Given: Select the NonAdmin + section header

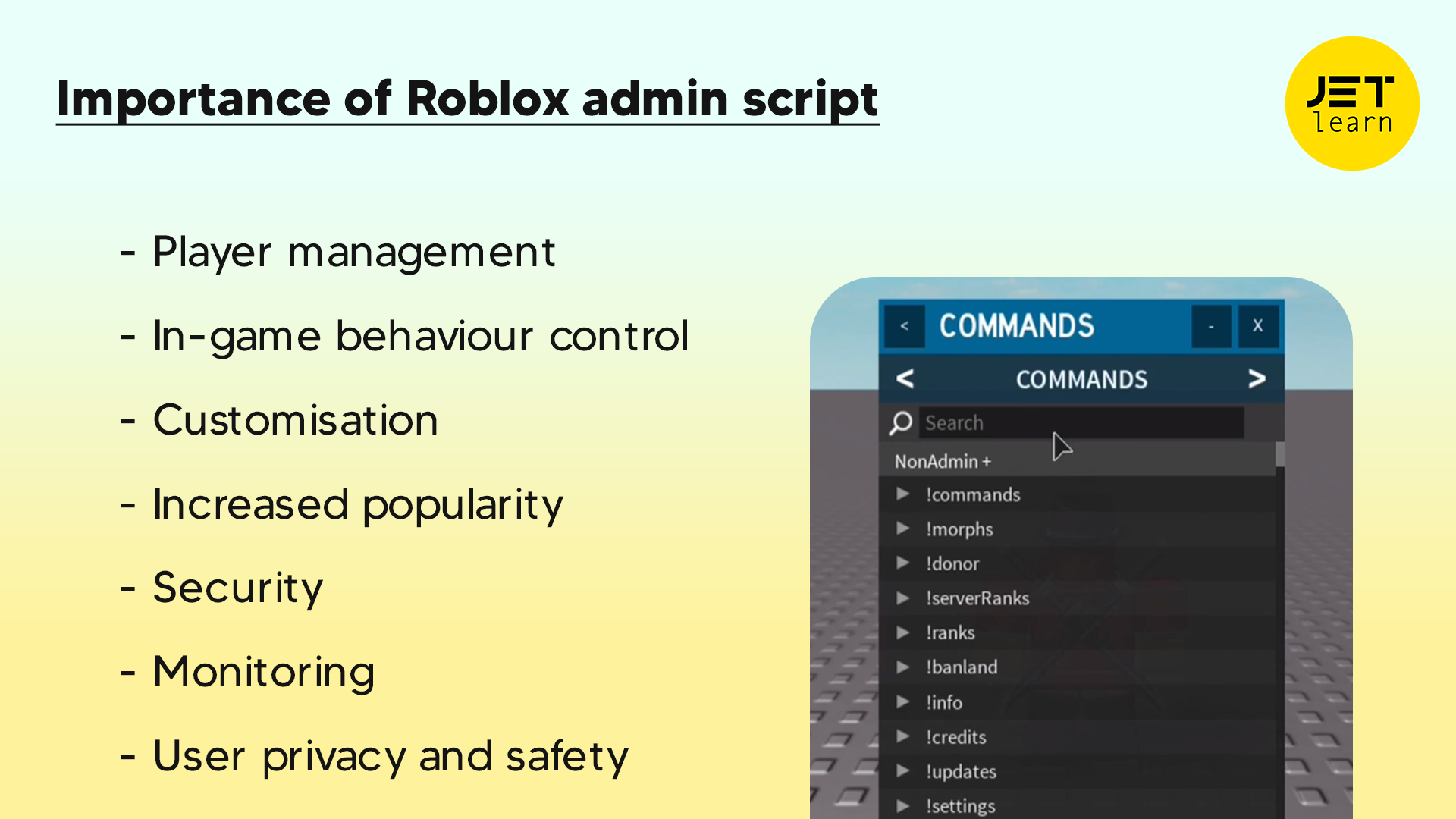Looking at the screenshot, I should 941,461.
